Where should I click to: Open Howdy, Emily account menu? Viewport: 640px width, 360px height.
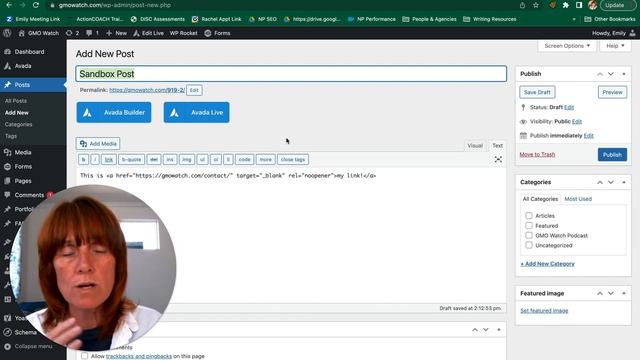click(x=613, y=33)
